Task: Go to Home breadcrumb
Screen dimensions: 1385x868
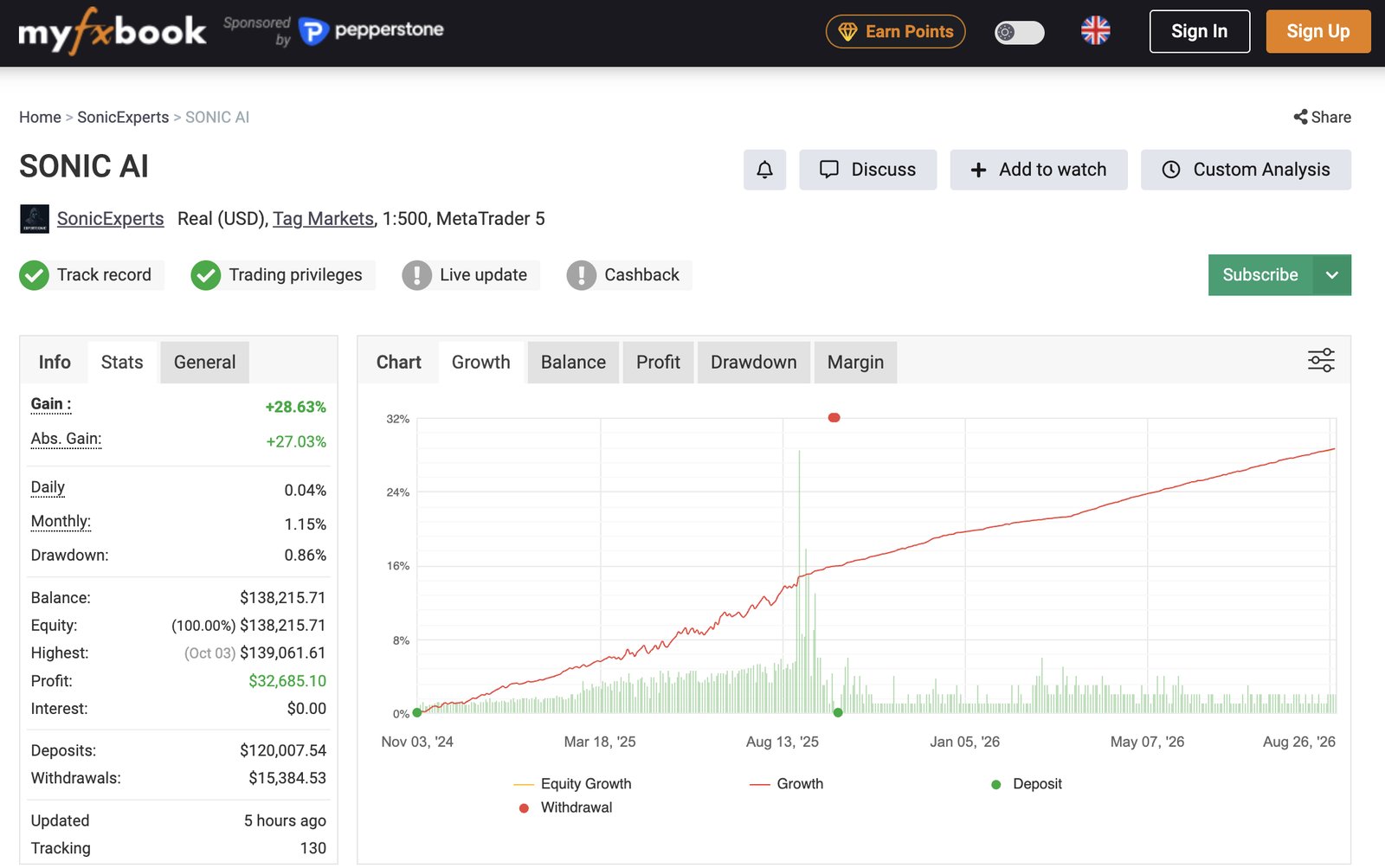Action: pyautogui.click(x=40, y=117)
